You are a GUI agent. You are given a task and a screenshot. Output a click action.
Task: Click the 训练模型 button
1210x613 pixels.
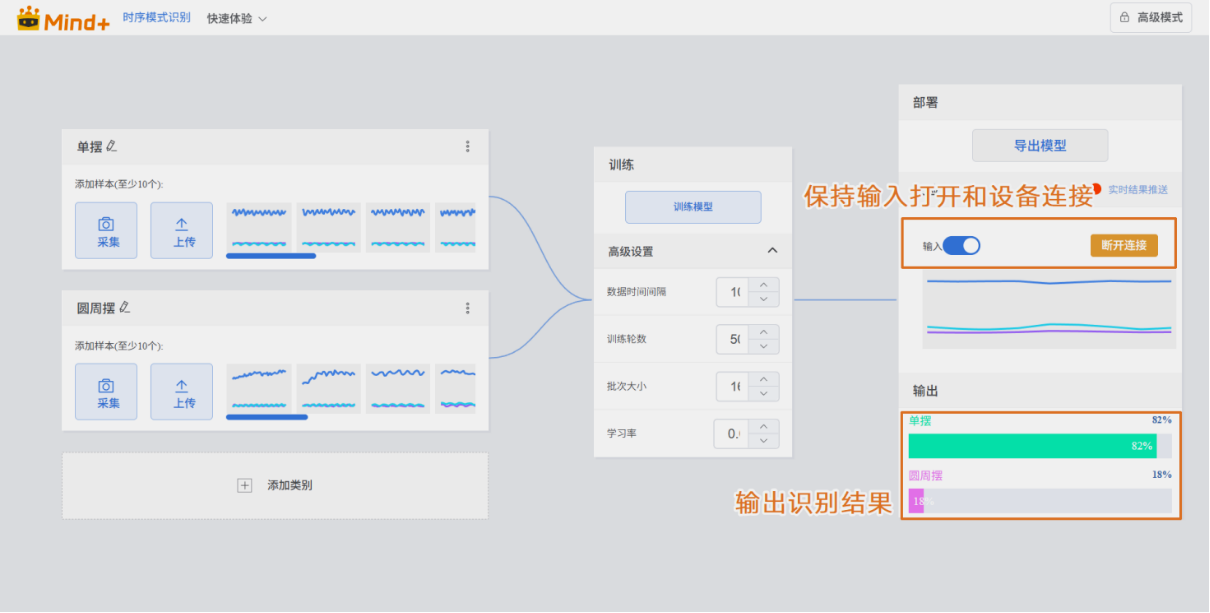pos(693,207)
